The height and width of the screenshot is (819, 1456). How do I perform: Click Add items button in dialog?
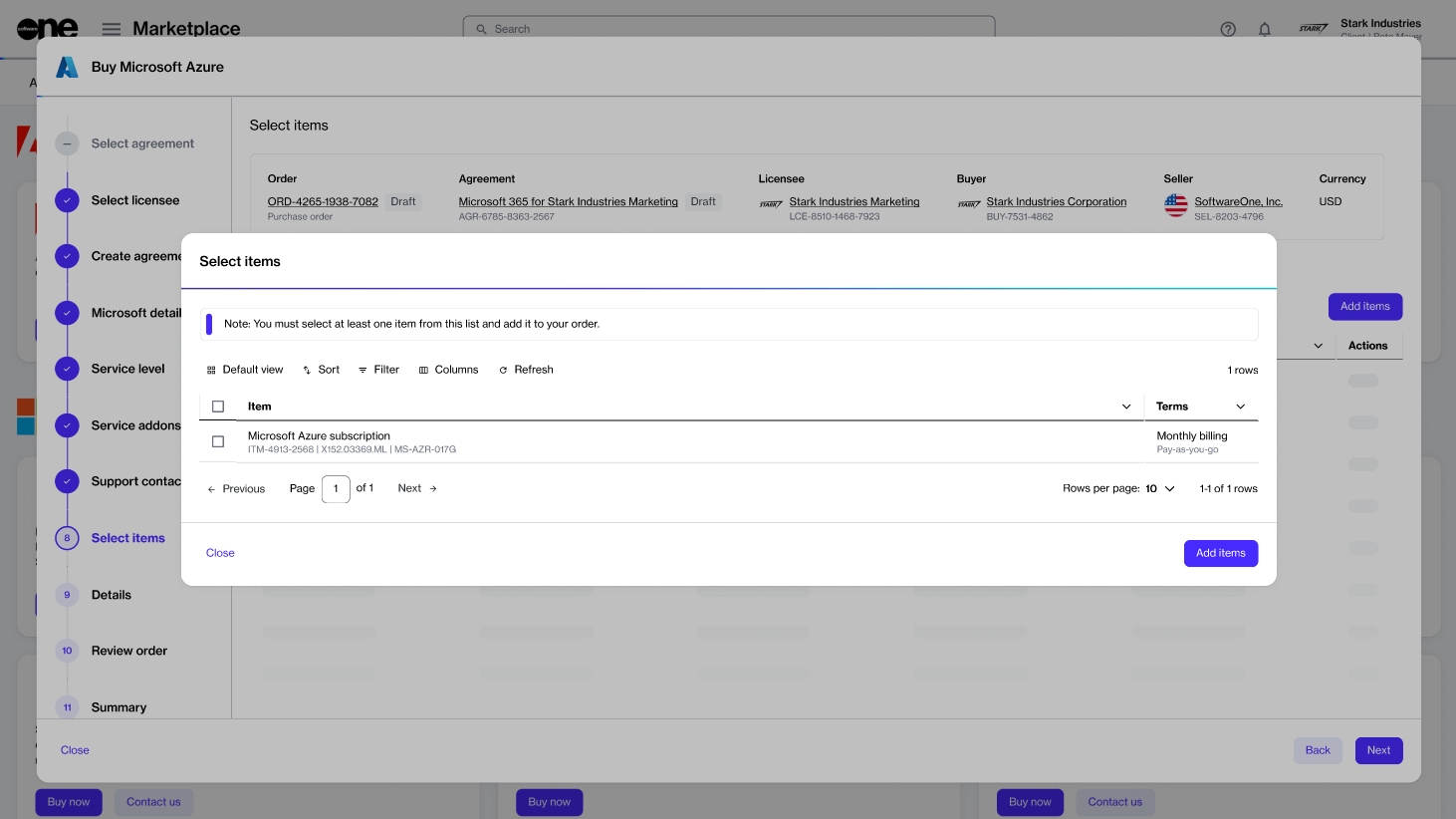[1220, 553]
